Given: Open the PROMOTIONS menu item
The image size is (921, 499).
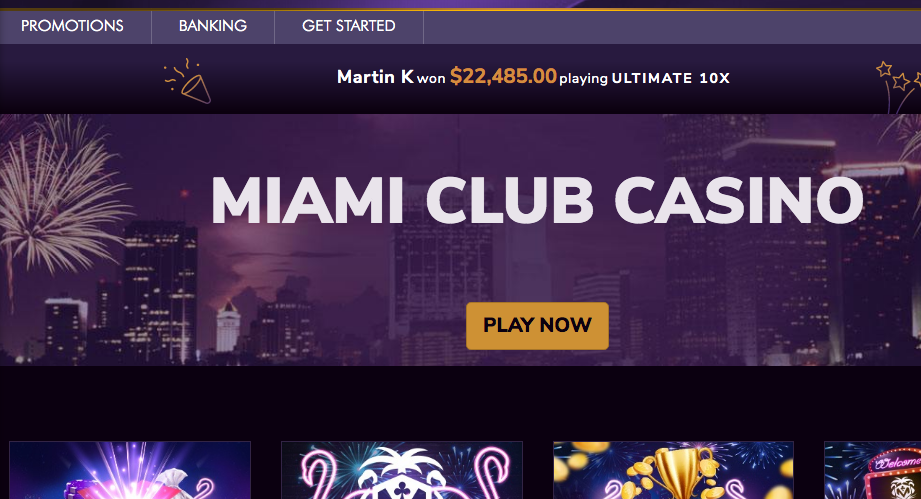Looking at the screenshot, I should point(72,26).
